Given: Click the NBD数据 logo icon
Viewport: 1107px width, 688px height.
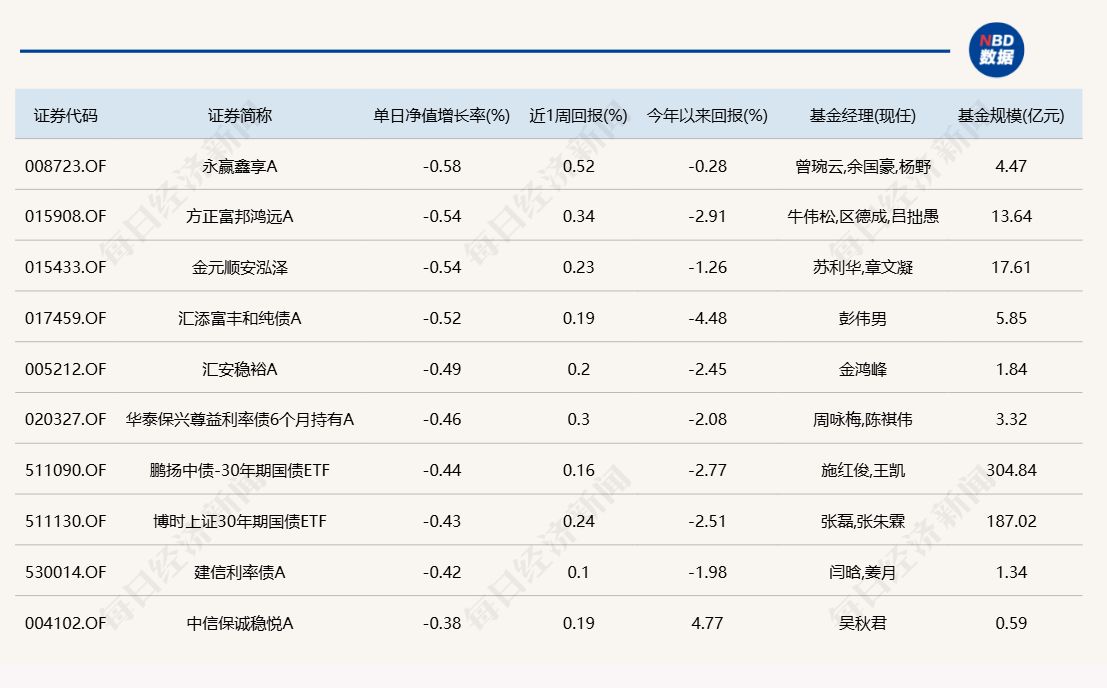Looking at the screenshot, I should pyautogui.click(x=996, y=50).
